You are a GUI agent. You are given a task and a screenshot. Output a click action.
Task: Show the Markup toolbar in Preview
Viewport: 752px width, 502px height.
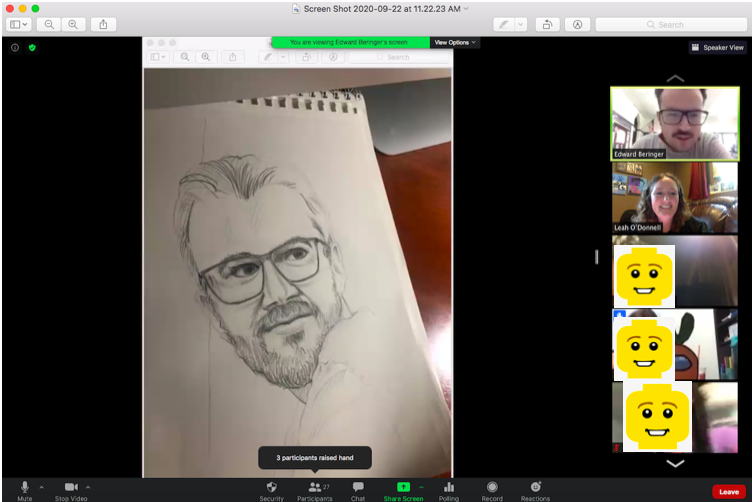577,24
